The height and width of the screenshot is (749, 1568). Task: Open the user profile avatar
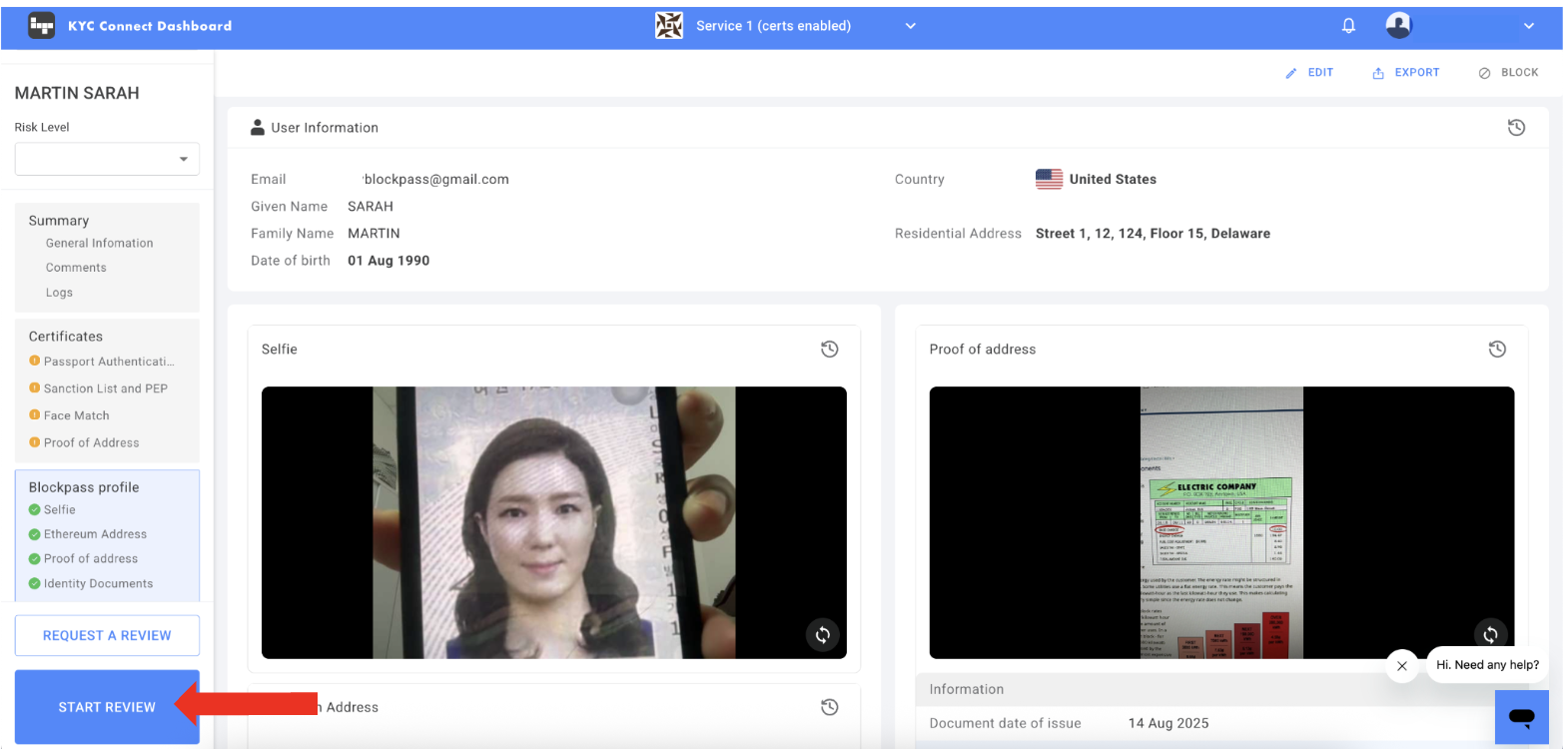(x=1398, y=26)
